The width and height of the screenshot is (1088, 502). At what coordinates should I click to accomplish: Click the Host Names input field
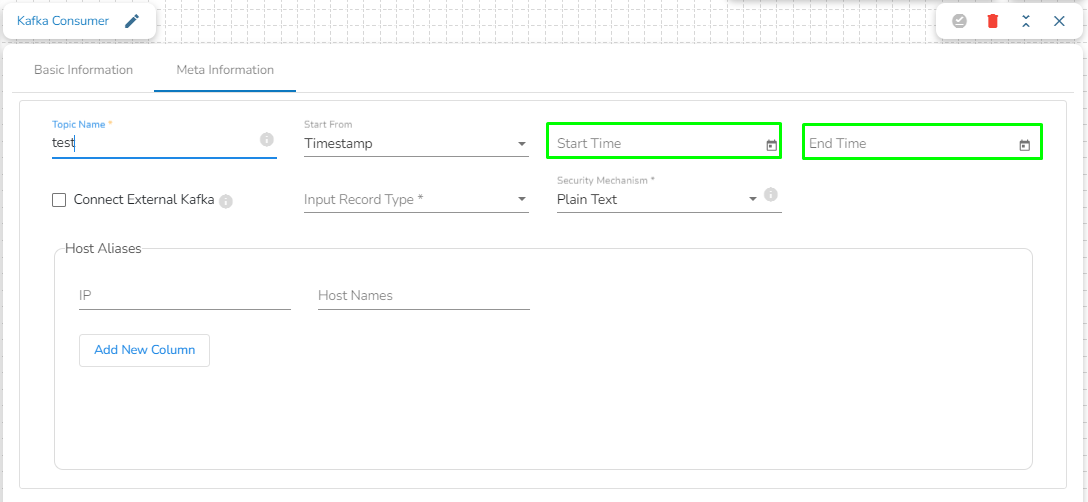click(423, 296)
